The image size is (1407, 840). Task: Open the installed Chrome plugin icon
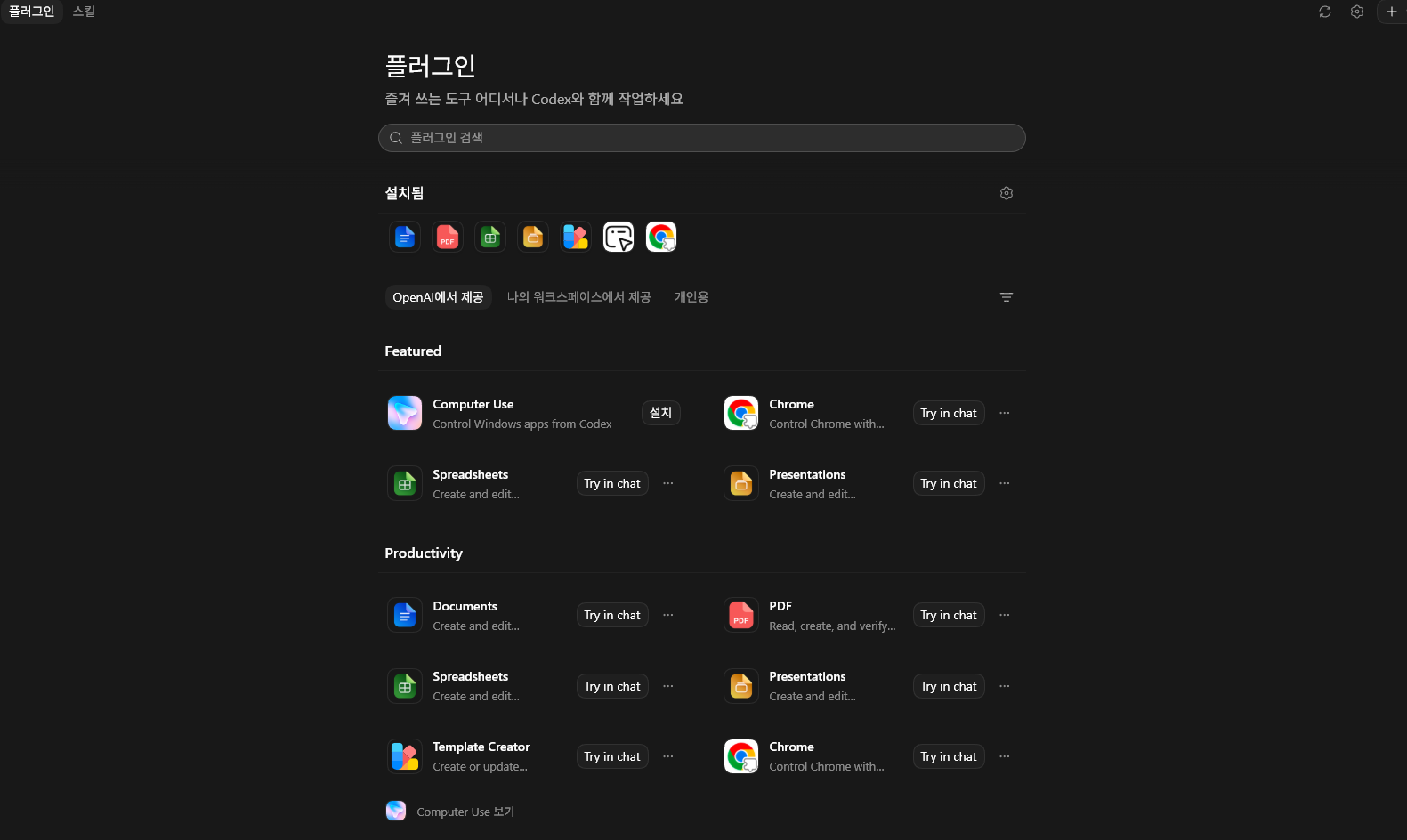point(661,237)
